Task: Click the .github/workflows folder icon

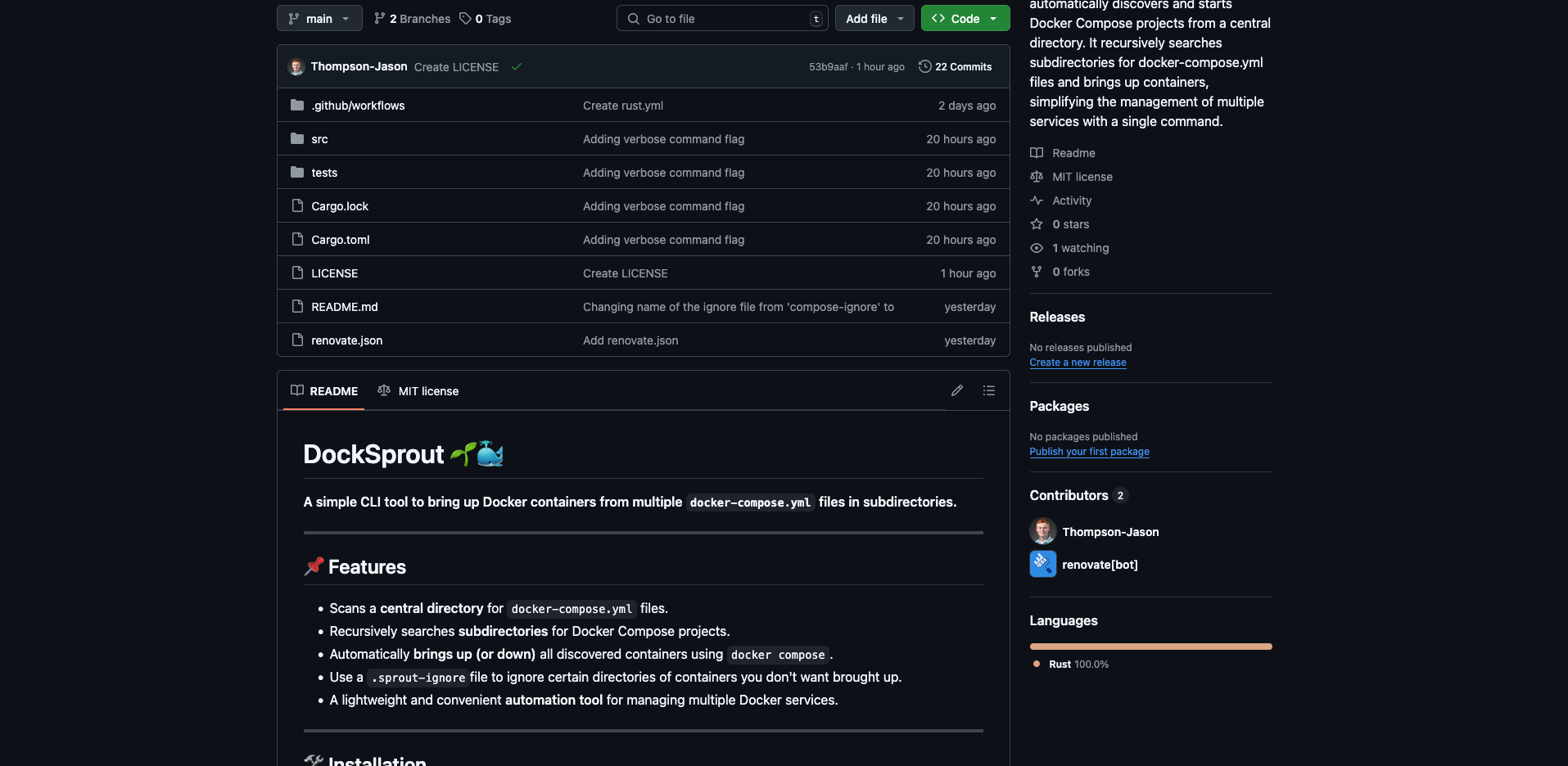Action: [297, 105]
